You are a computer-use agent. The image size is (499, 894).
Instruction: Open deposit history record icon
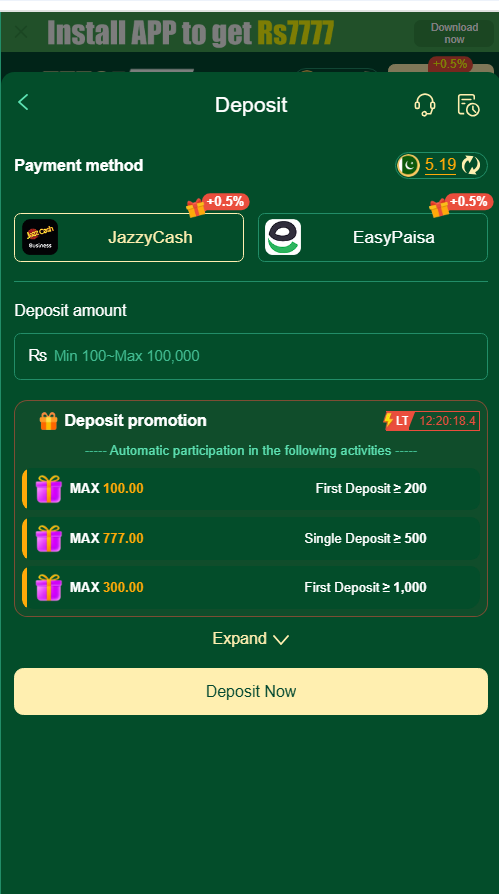point(468,105)
